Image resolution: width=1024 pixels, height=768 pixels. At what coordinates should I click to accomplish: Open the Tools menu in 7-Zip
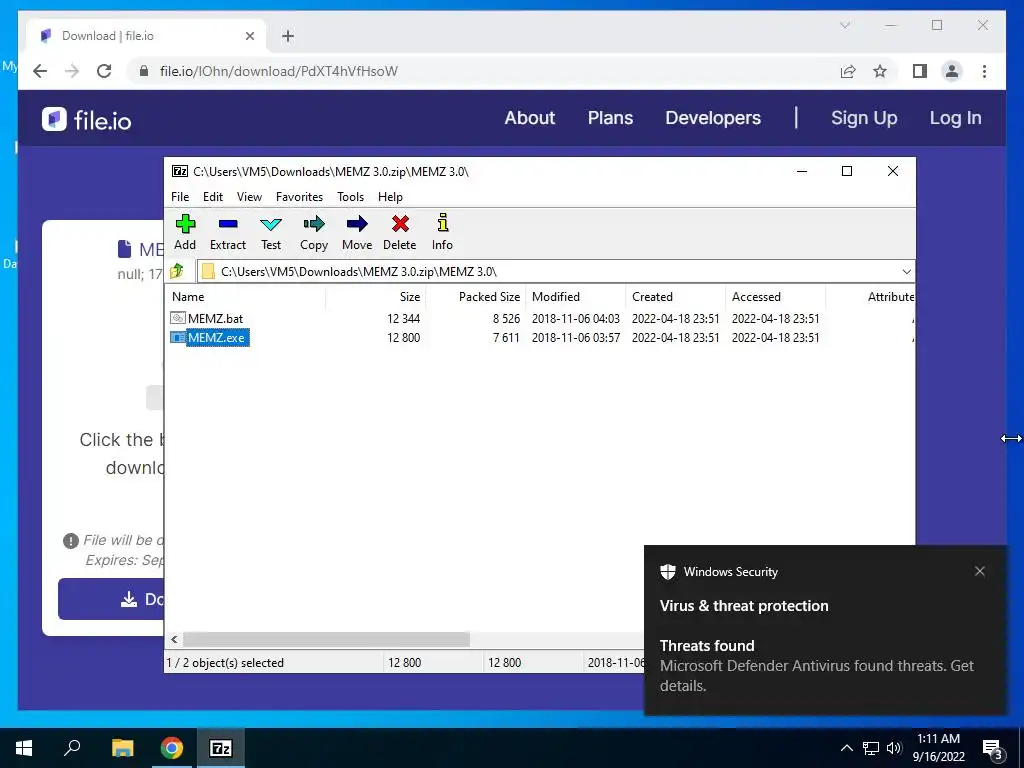point(350,197)
